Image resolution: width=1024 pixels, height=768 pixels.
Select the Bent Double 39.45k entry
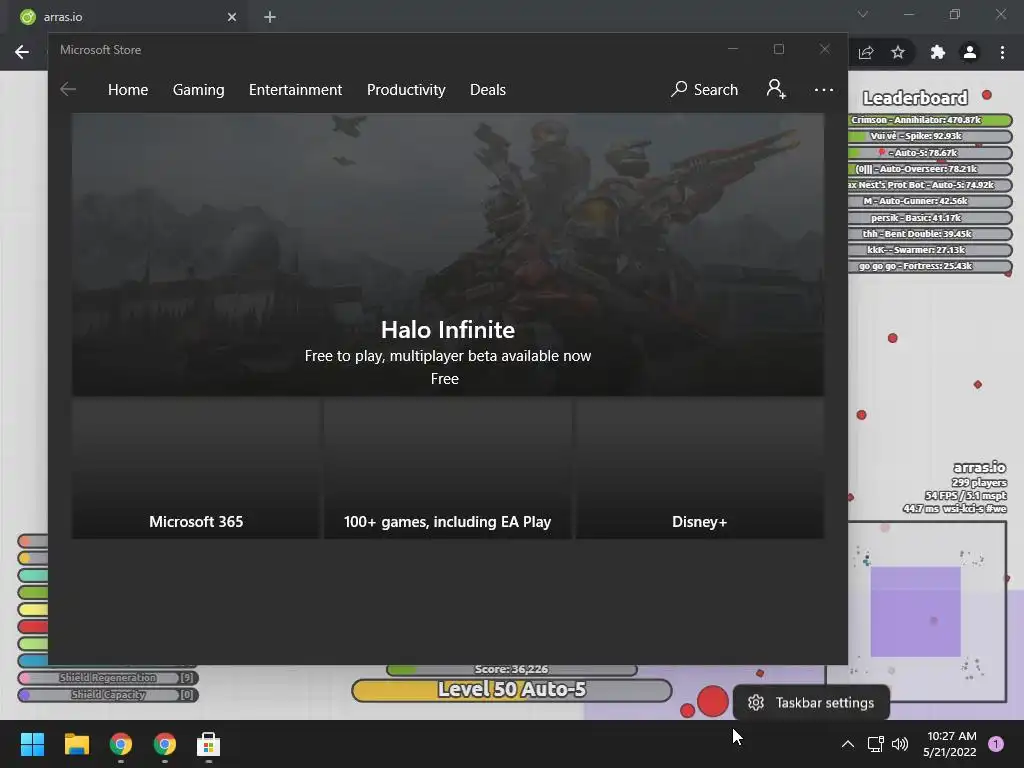click(930, 234)
